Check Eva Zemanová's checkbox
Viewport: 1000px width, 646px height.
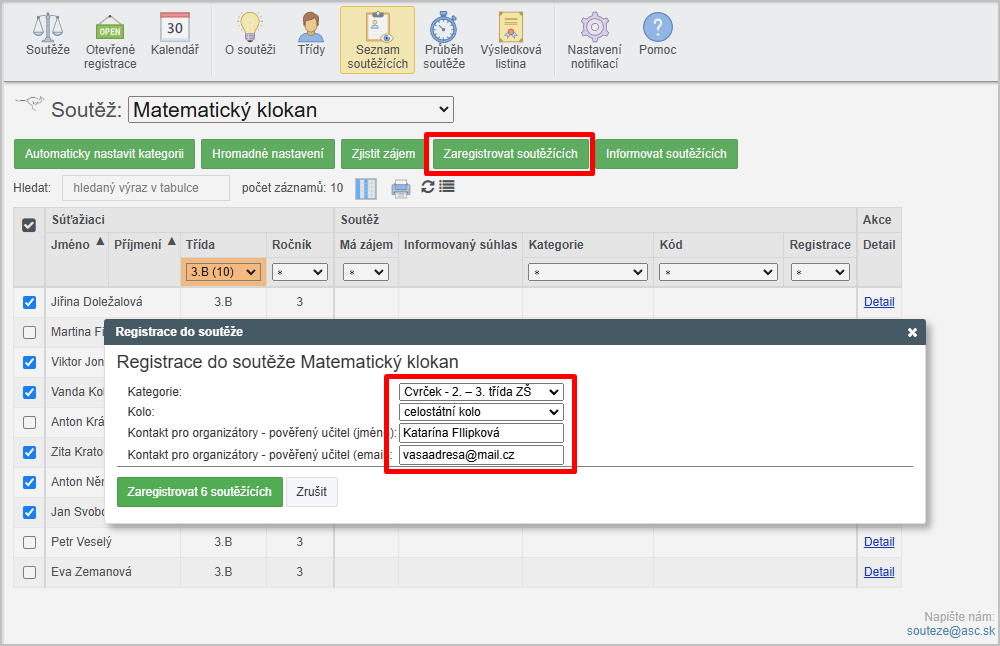pos(29,572)
